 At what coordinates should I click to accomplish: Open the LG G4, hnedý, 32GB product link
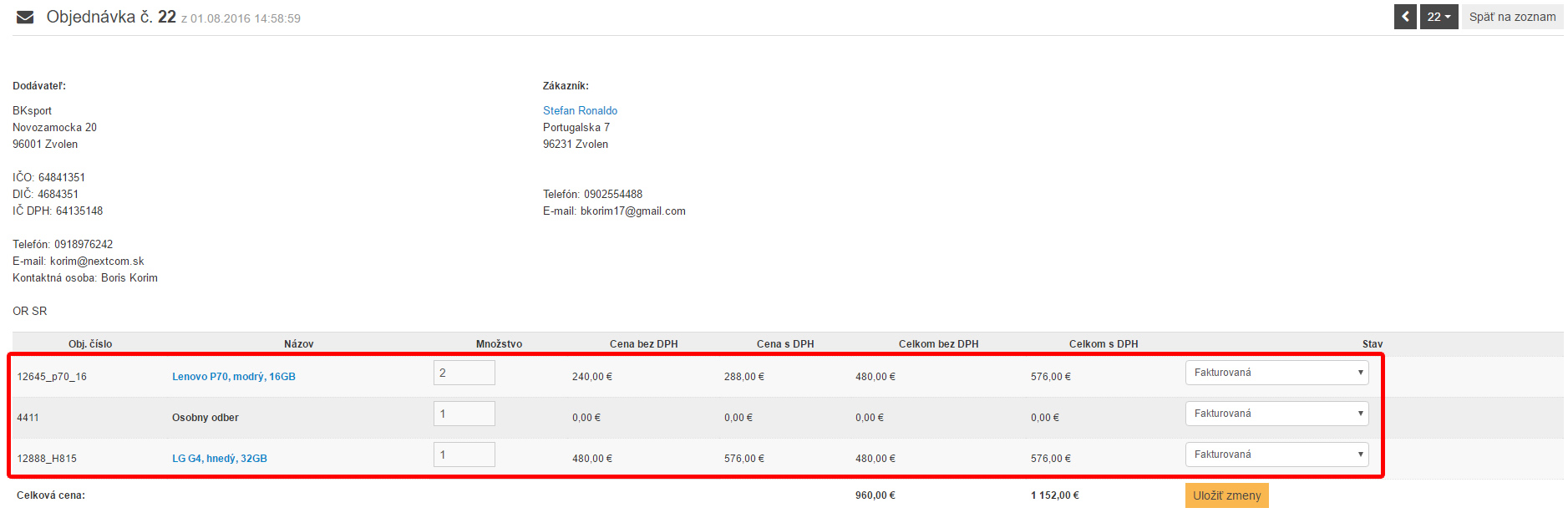pos(220,459)
